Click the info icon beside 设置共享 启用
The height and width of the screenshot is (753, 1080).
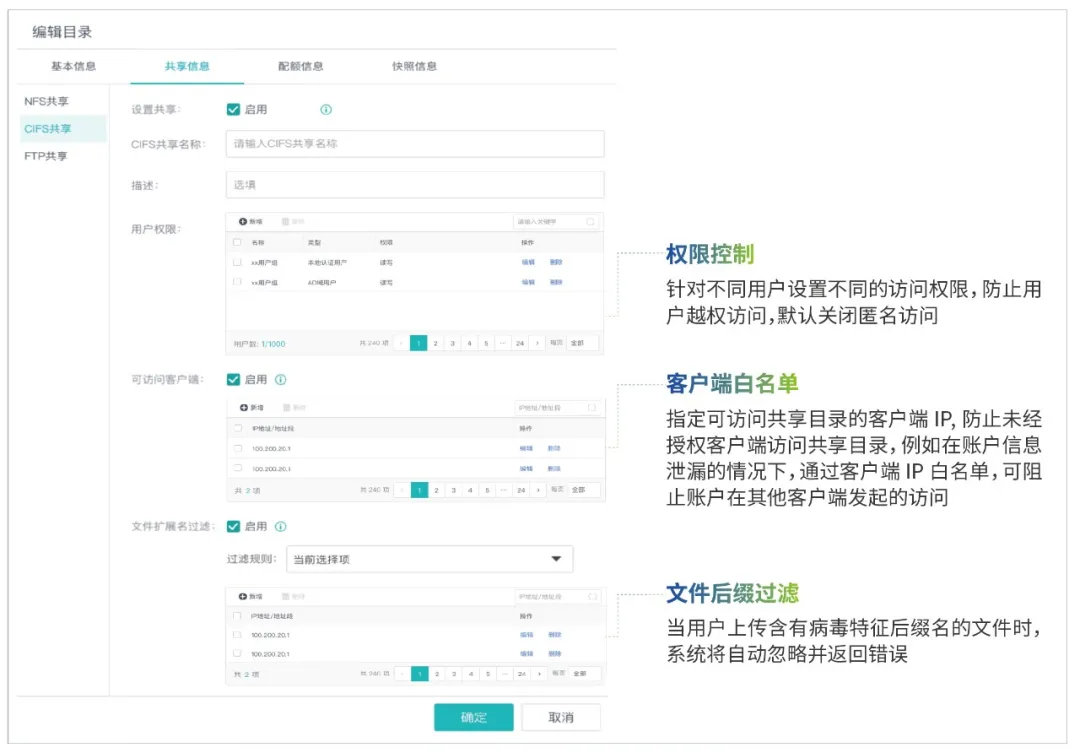(x=326, y=110)
